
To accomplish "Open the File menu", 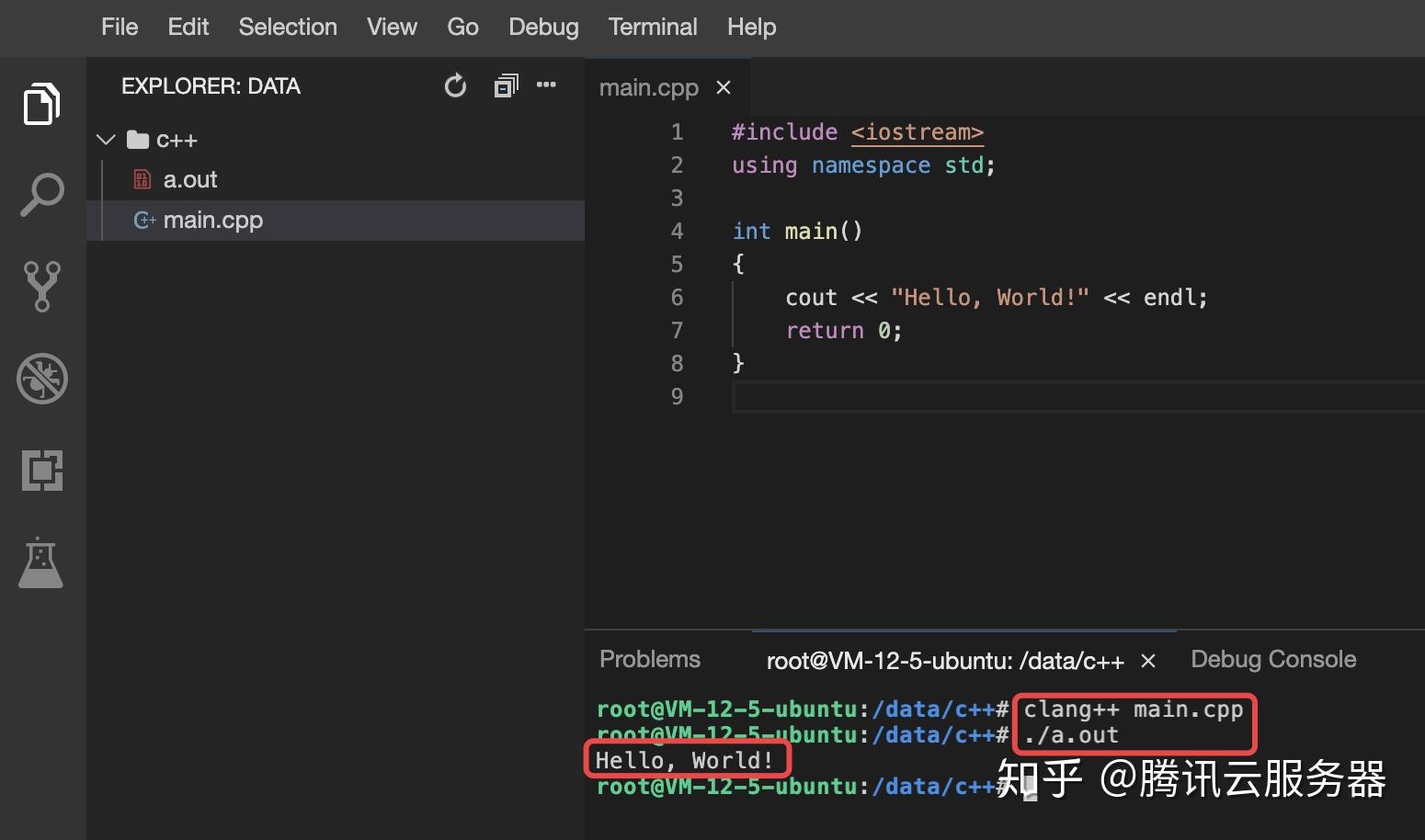I will click(120, 27).
